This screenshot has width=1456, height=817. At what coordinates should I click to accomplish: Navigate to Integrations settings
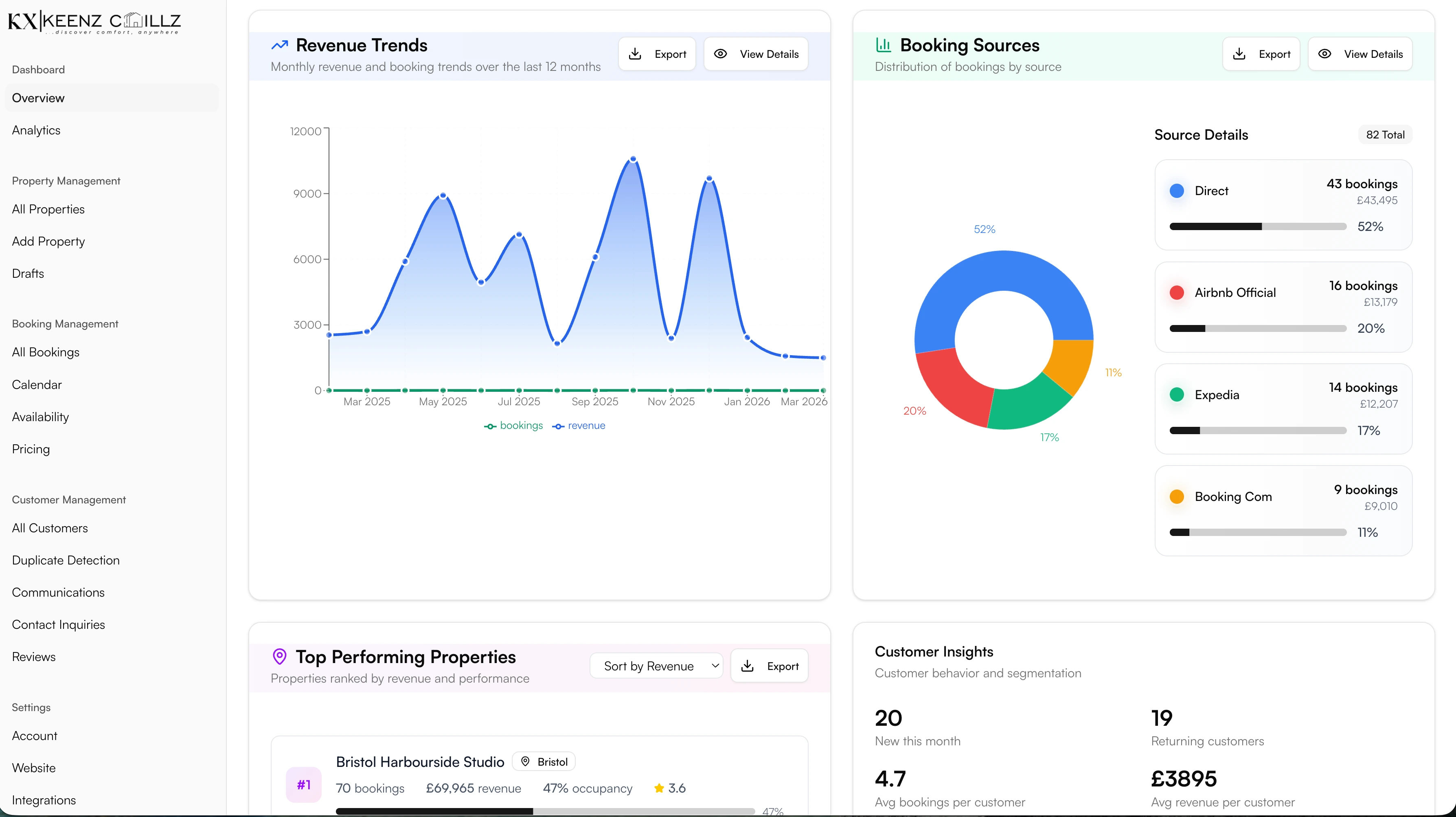(44, 800)
